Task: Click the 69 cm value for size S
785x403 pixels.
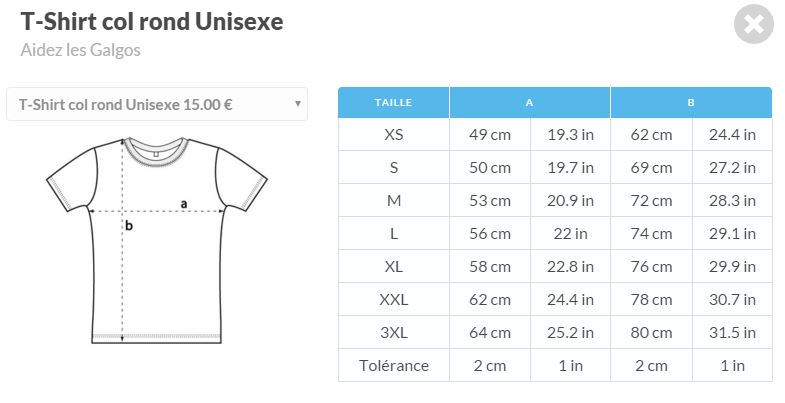Action: point(651,168)
